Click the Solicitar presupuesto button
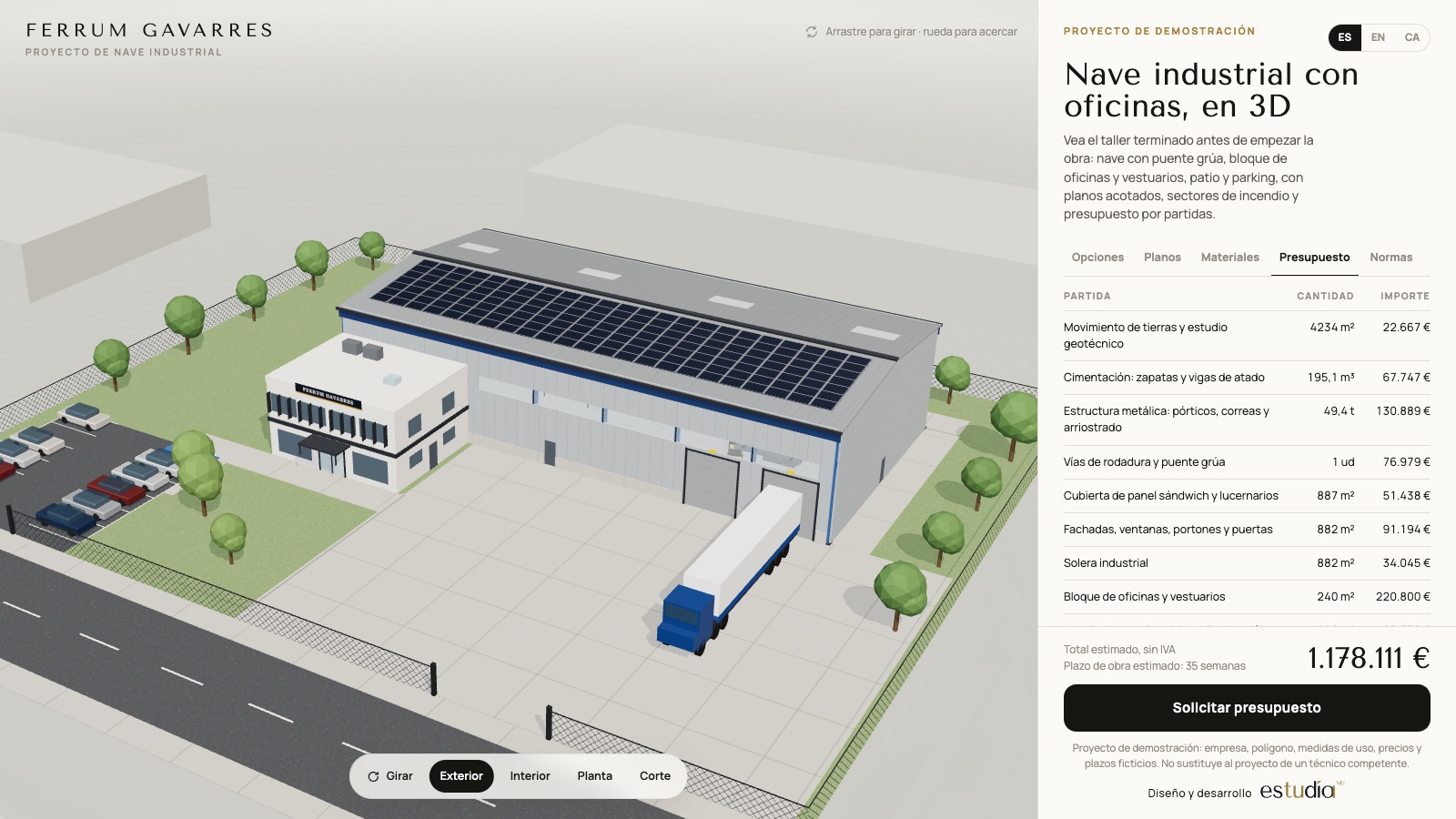1456x819 pixels. tap(1247, 708)
